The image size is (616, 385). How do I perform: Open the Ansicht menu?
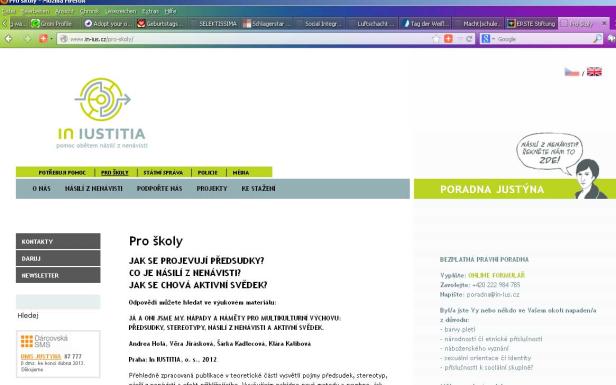coord(64,11)
